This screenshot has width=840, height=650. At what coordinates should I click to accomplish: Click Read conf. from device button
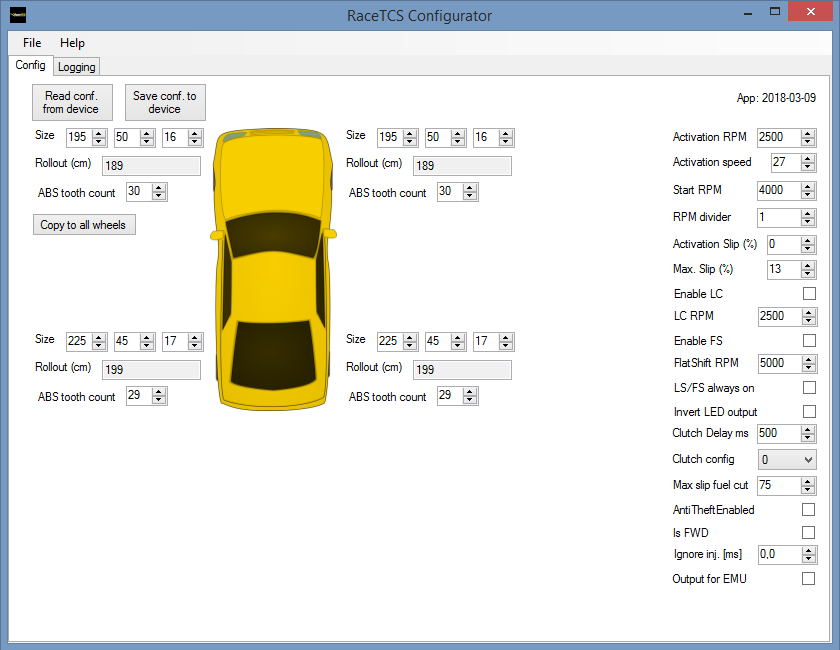click(x=71, y=102)
